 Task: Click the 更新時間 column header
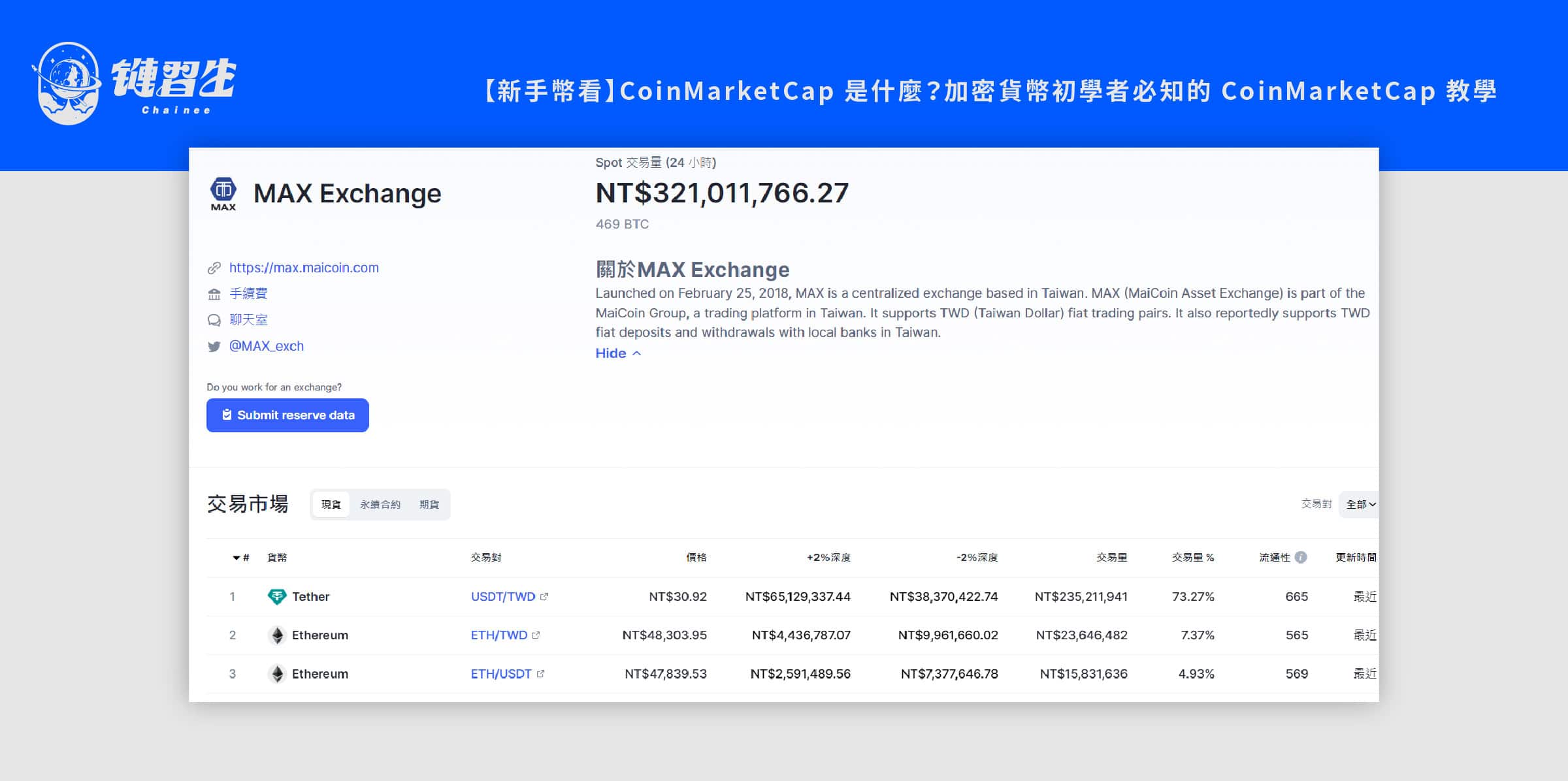coord(1356,557)
